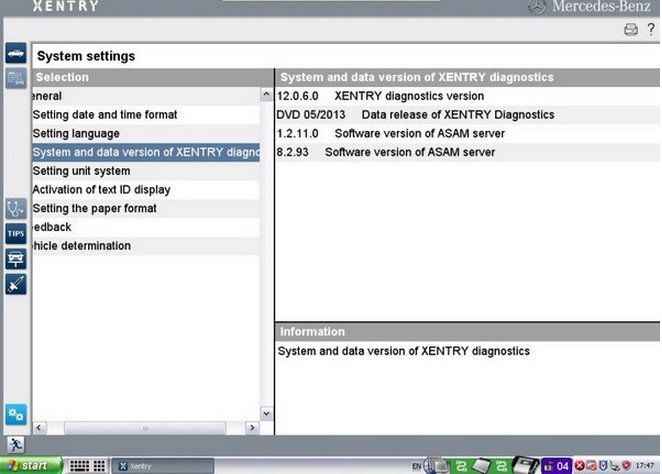662x474 pixels.
Task: Click the red shield tray icon
Action: click(x=626, y=466)
